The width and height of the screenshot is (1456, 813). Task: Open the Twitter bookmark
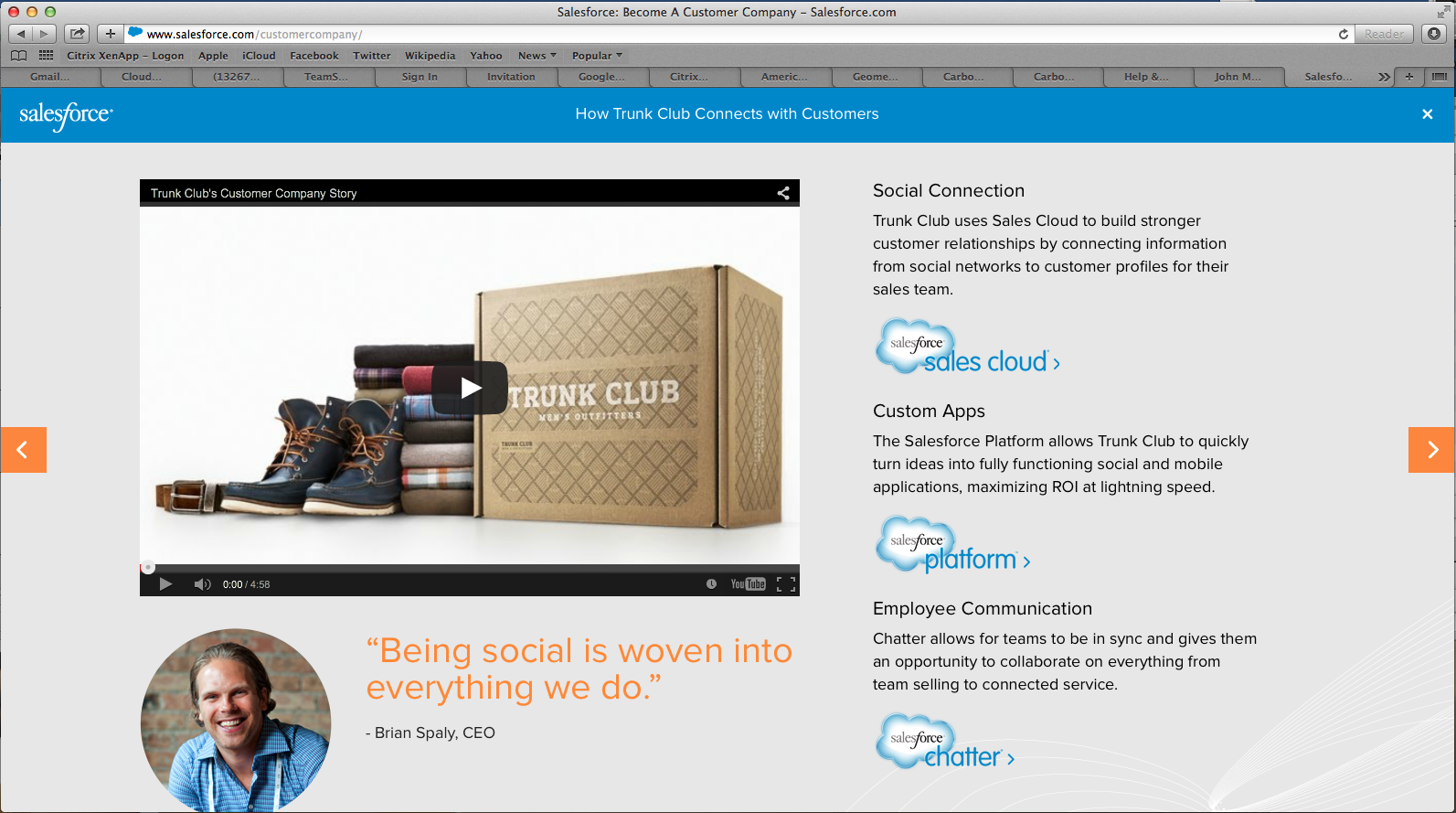tap(372, 56)
